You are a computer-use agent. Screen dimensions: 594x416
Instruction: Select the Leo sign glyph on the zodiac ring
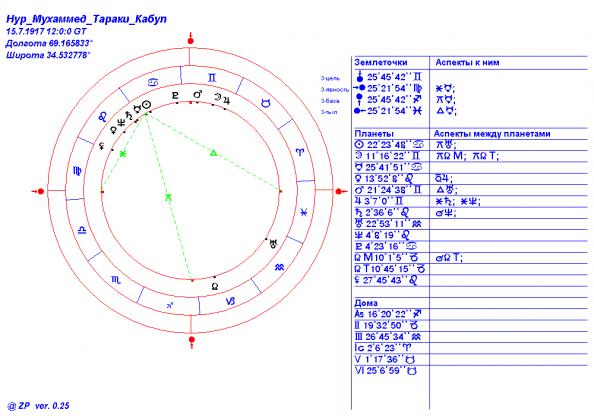pos(103,117)
